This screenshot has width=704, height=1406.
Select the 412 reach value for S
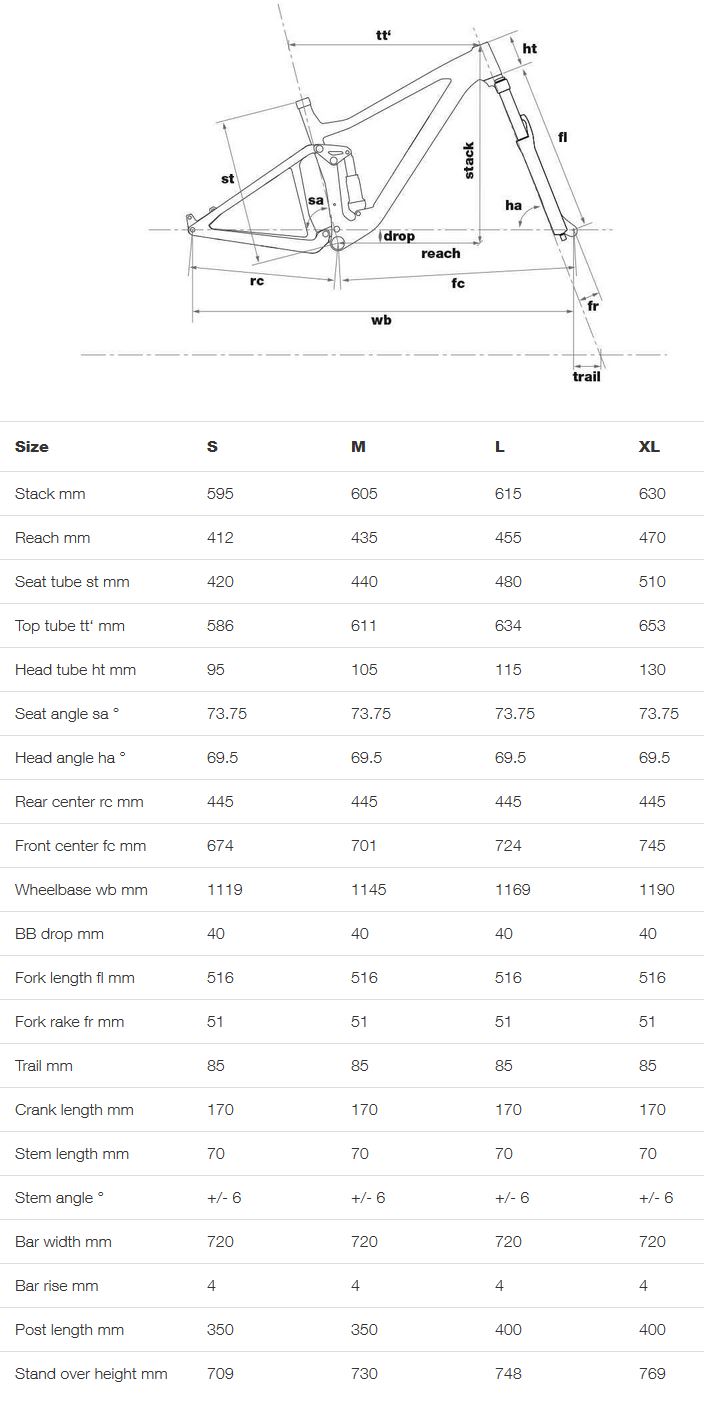click(x=220, y=538)
